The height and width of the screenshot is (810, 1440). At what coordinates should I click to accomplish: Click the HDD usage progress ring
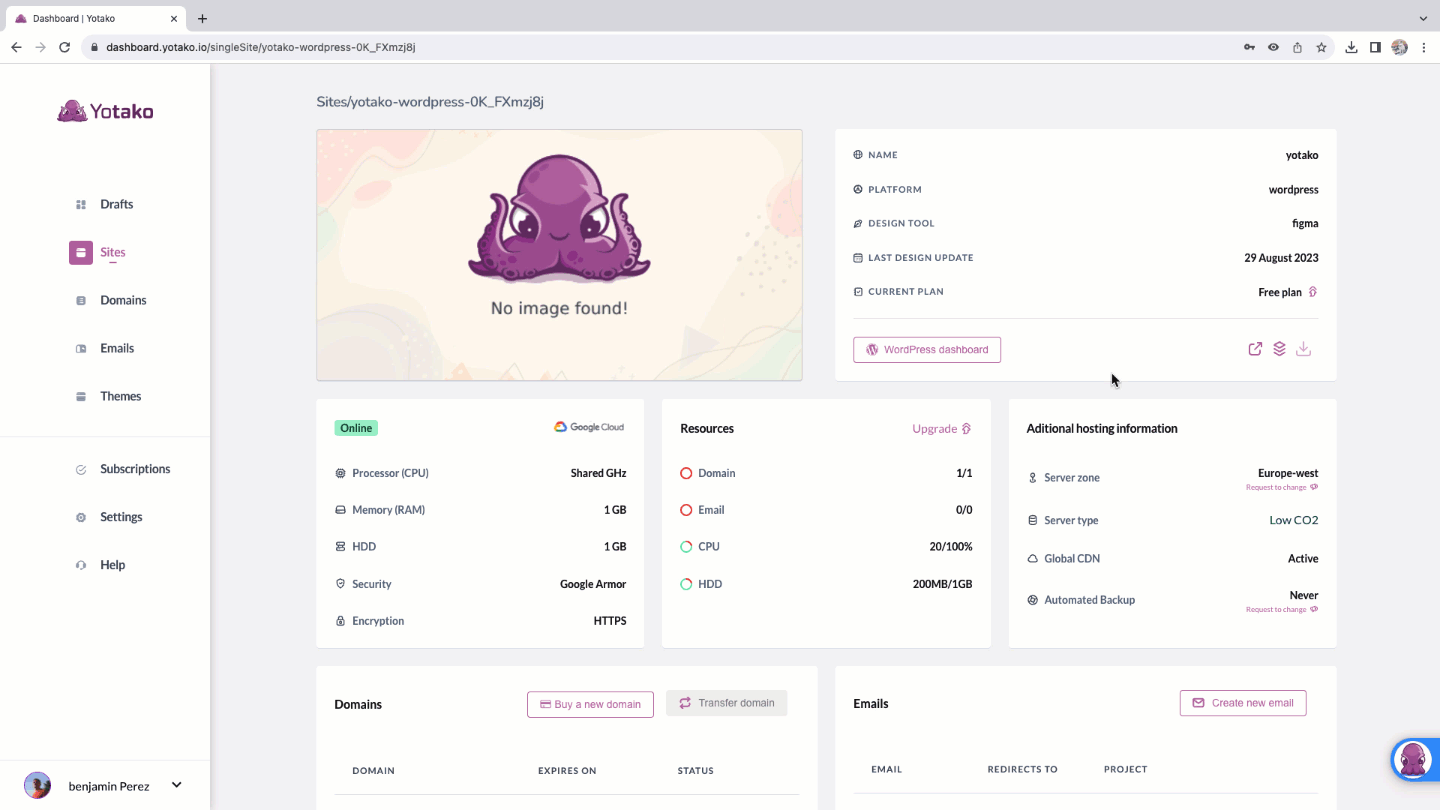[686, 583]
